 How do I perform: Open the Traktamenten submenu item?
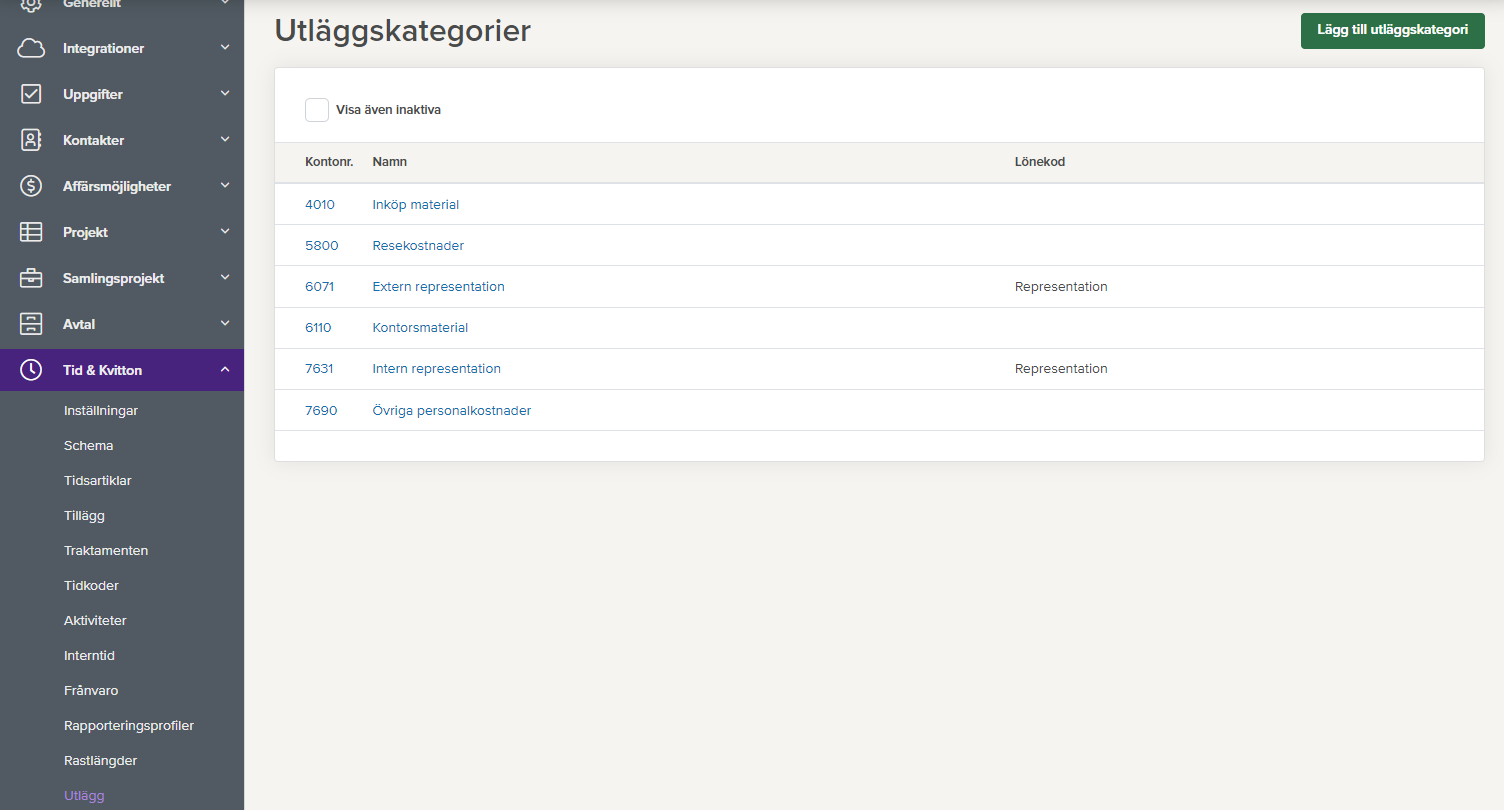pos(106,551)
